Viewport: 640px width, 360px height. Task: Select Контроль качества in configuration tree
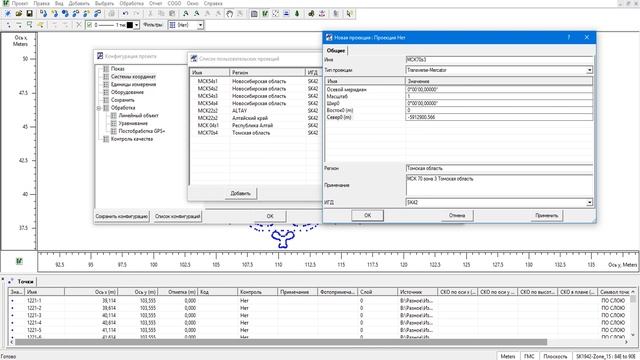pyautogui.click(x=132, y=139)
